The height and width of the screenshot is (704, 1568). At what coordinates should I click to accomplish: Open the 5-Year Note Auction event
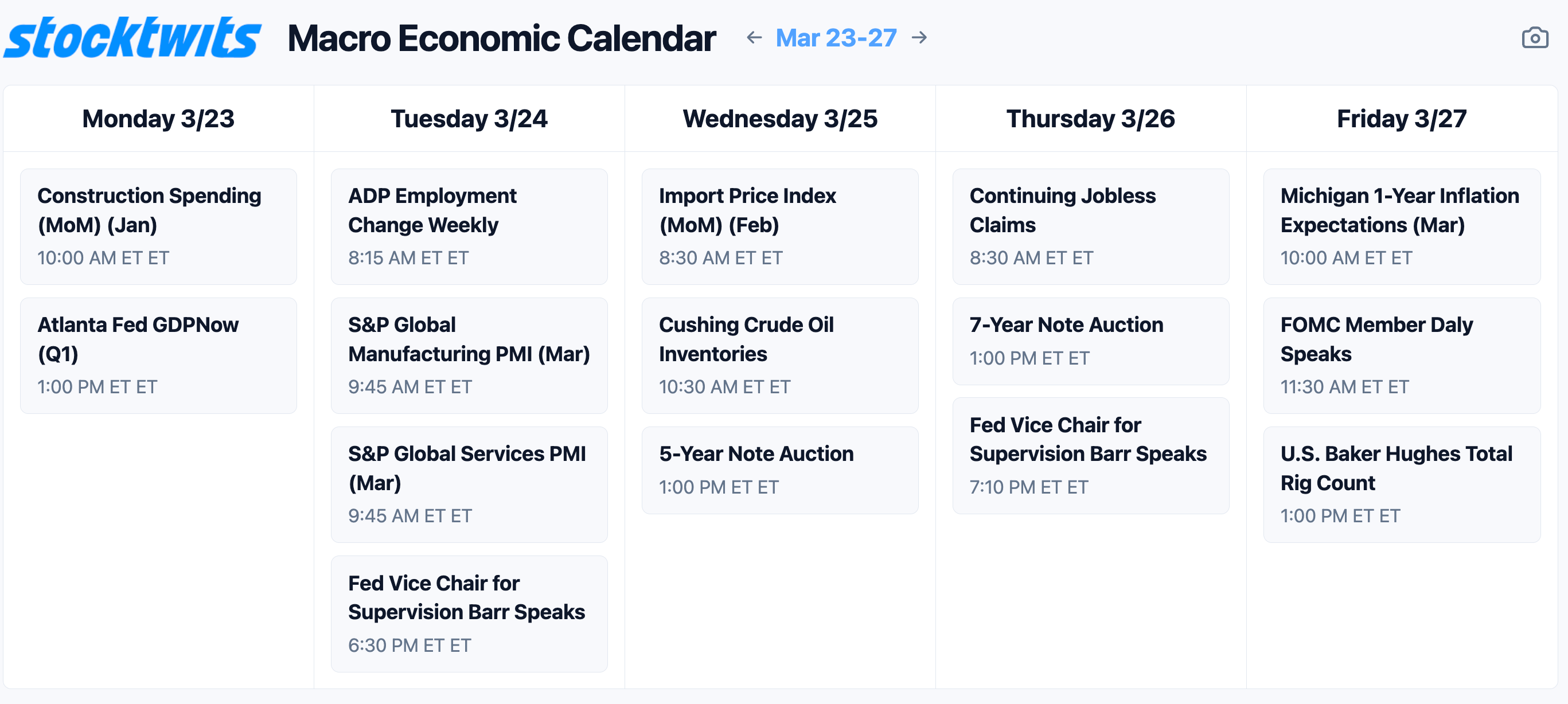coord(780,470)
